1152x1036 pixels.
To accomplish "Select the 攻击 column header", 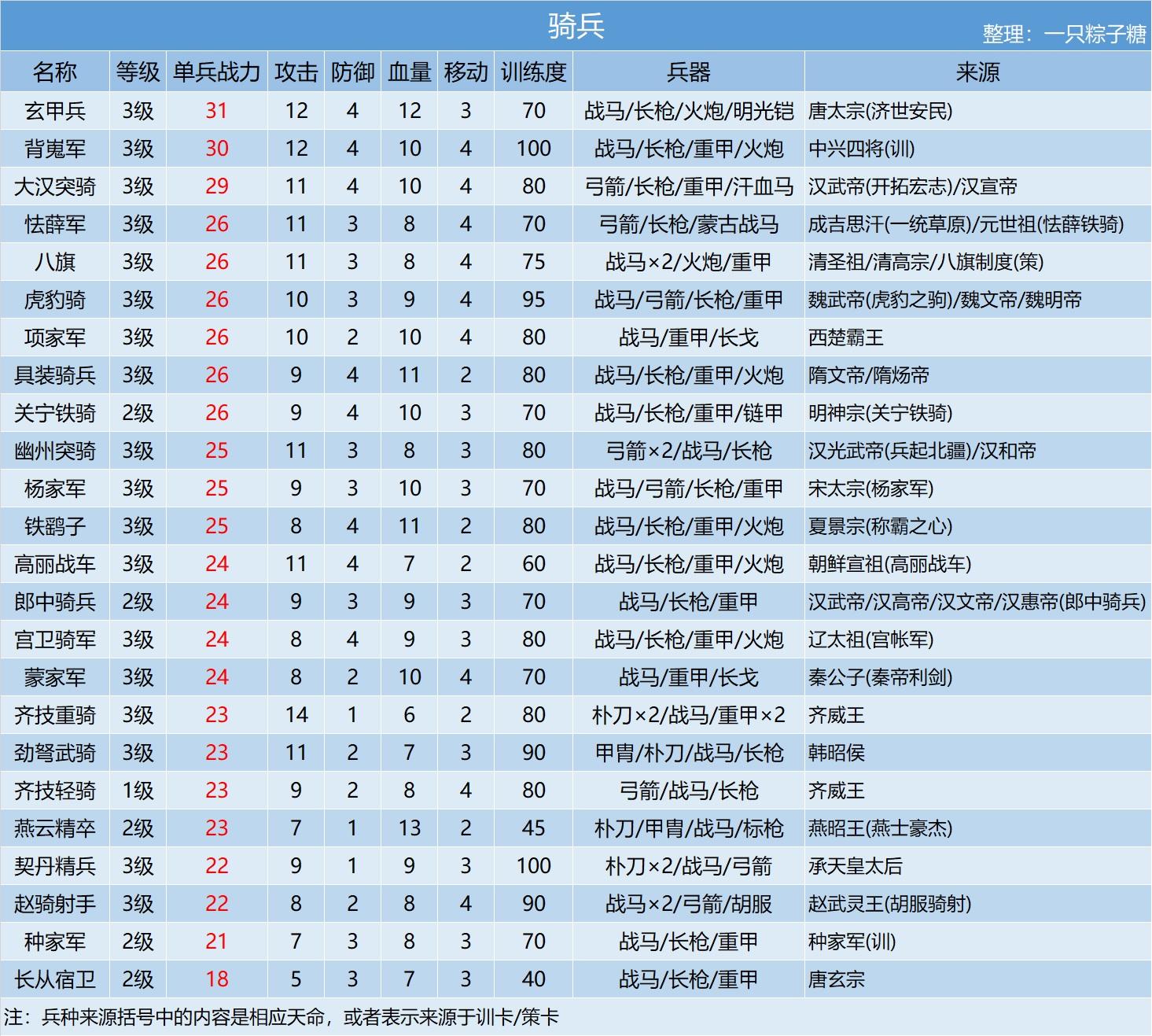I will click(295, 70).
